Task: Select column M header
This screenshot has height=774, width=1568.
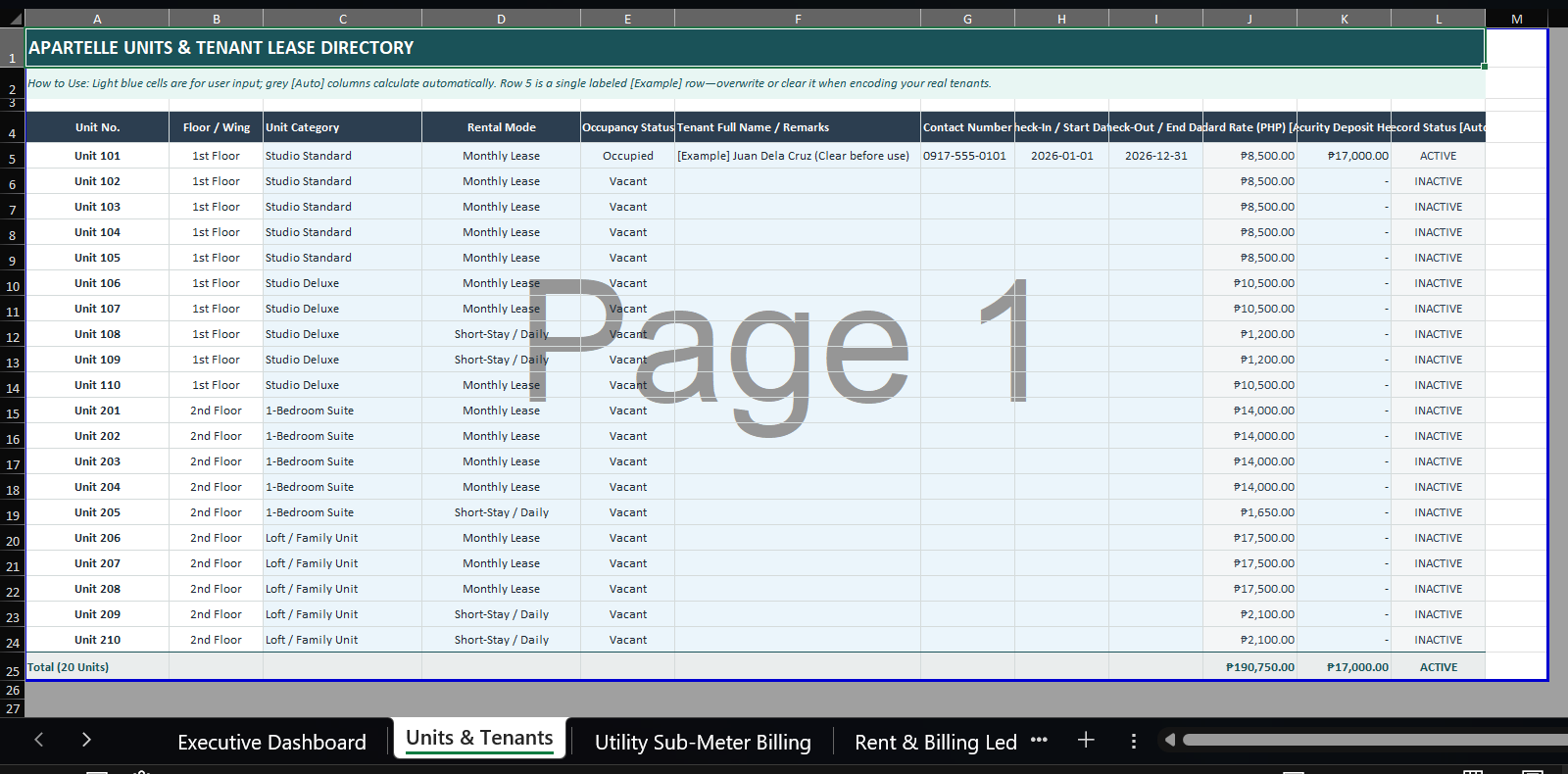Action: (1516, 19)
